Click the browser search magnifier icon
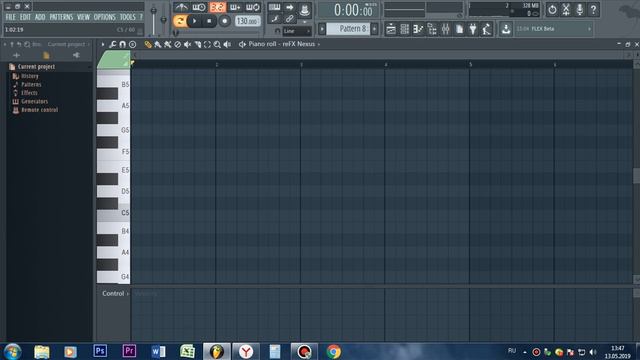This screenshot has height=360, width=640. (27, 44)
